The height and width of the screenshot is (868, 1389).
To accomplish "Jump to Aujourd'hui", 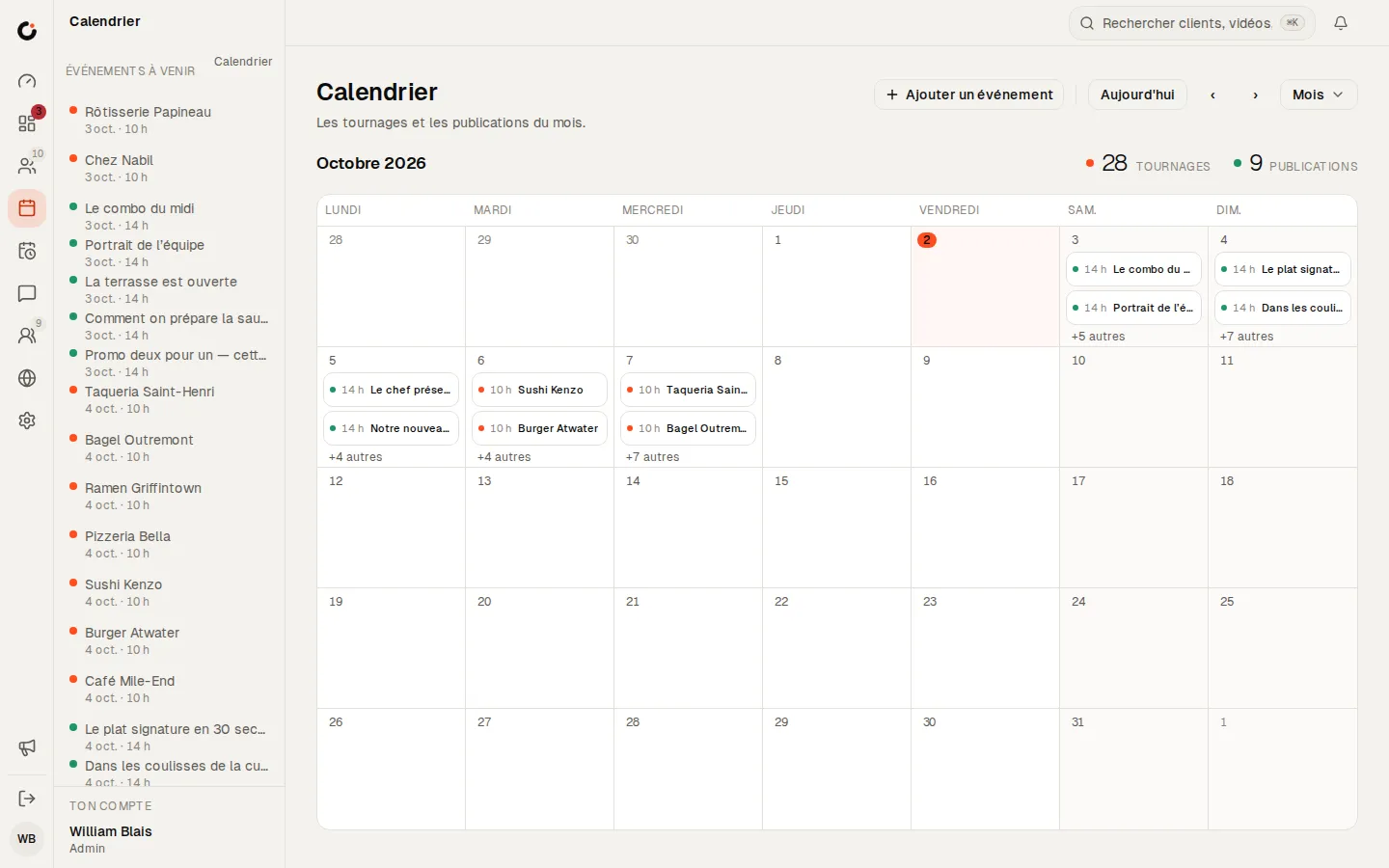I will click(x=1137, y=95).
